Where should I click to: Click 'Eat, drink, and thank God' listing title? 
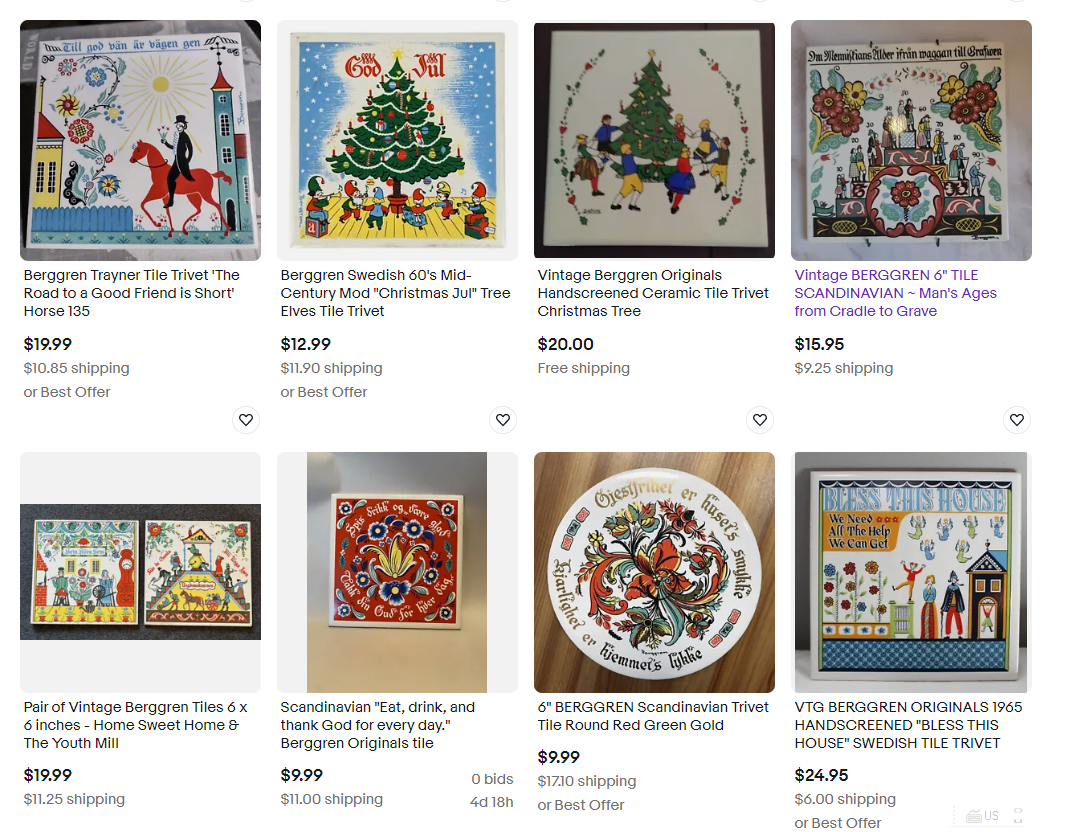(x=379, y=725)
